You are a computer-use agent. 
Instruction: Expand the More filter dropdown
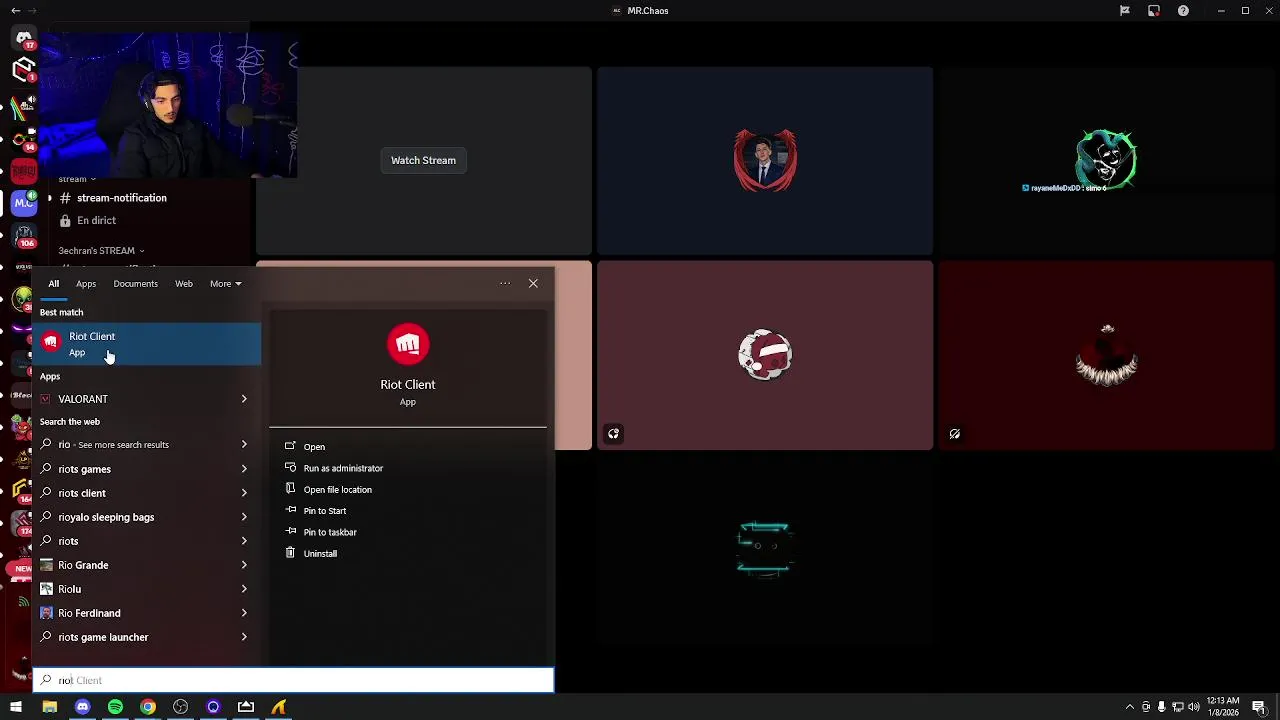click(x=226, y=284)
